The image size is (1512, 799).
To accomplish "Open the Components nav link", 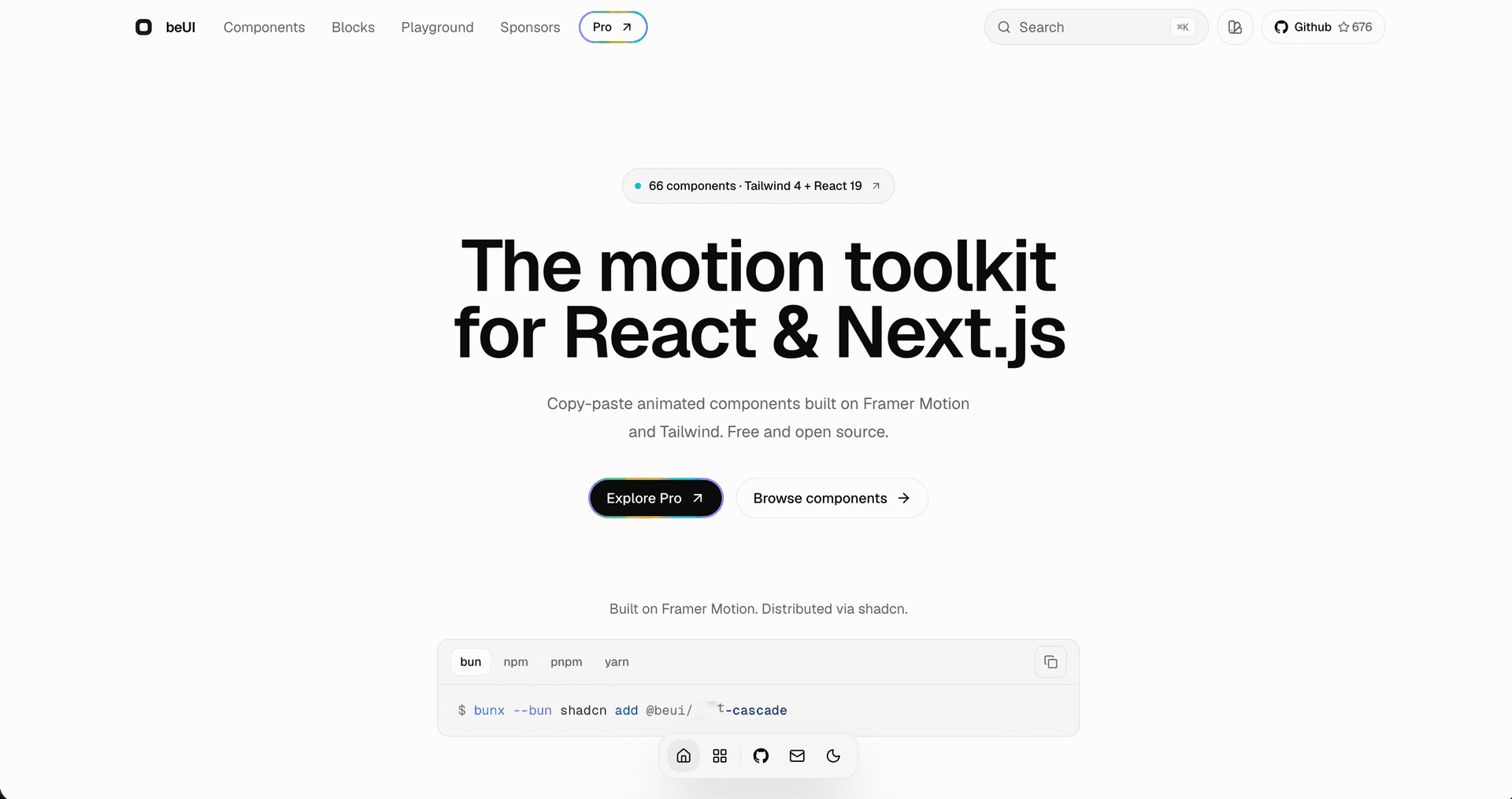I will pos(264,27).
